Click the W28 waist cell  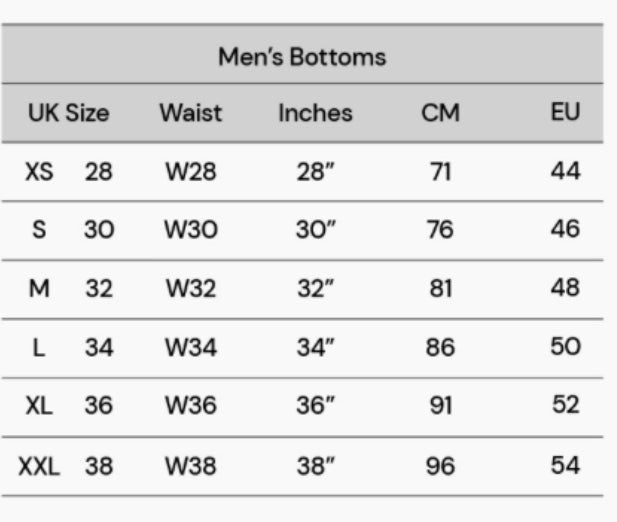pyautogui.click(x=190, y=172)
